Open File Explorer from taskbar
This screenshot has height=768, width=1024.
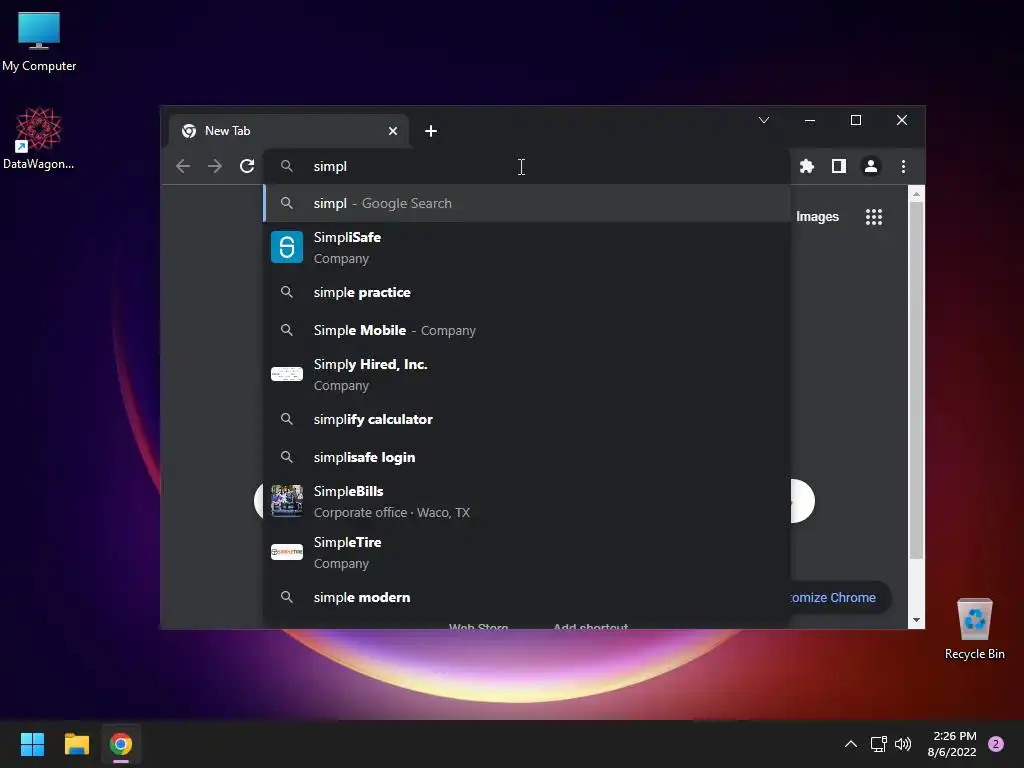click(x=76, y=744)
